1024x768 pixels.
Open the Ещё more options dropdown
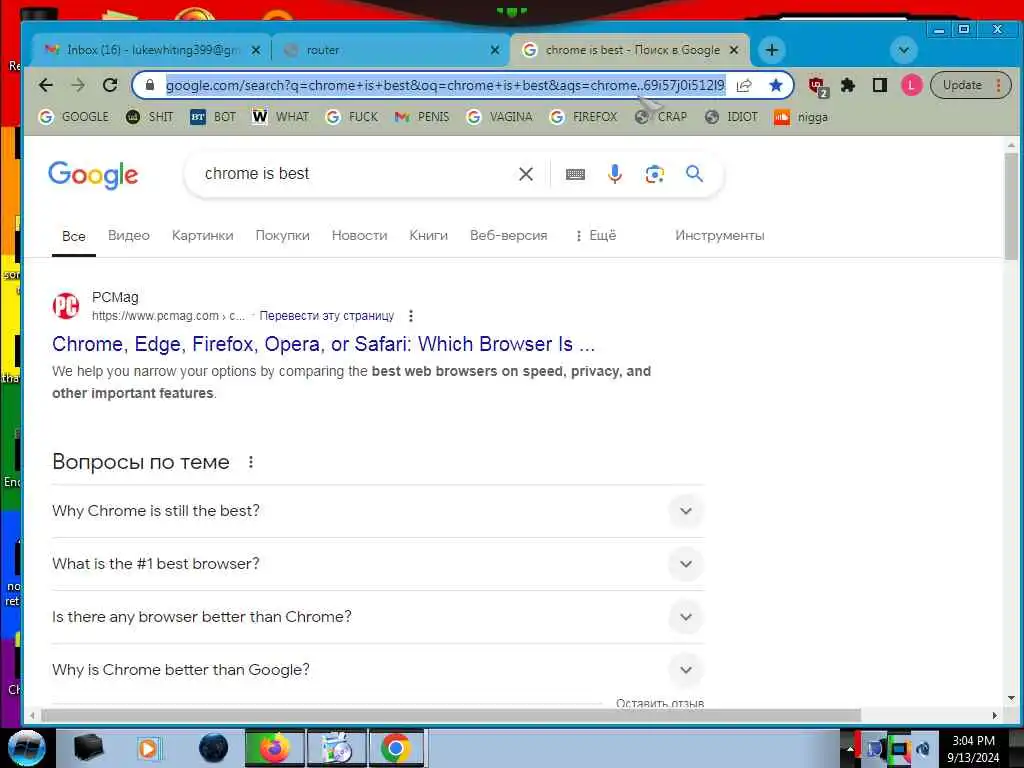point(596,236)
